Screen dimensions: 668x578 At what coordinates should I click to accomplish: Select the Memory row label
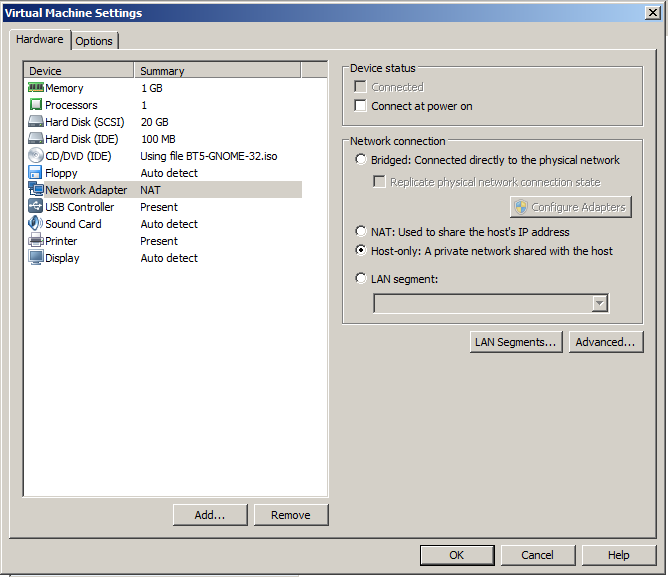[64, 88]
